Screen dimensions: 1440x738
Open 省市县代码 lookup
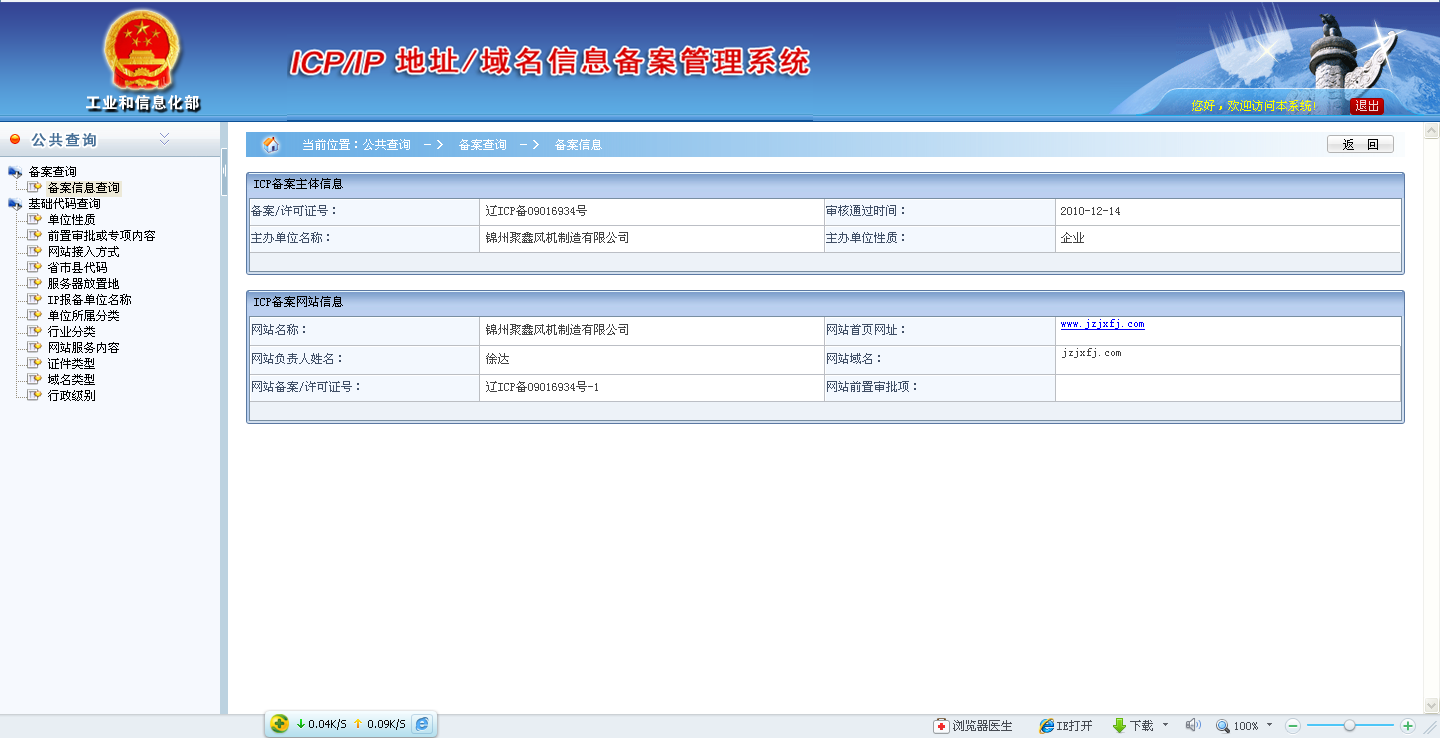78,268
